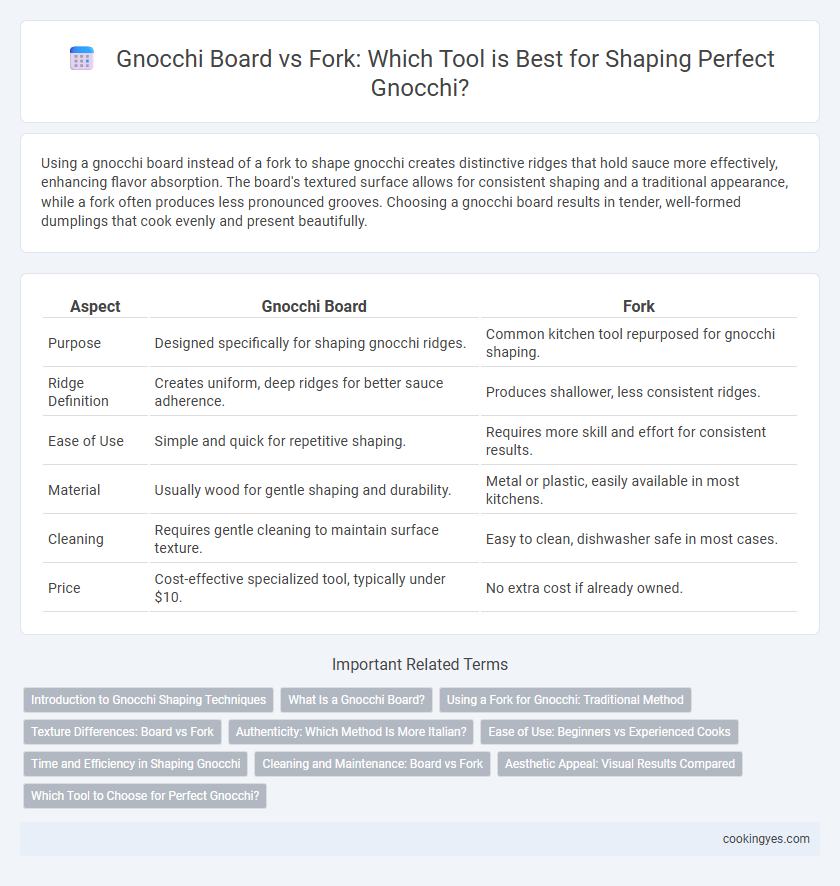Image resolution: width=840 pixels, height=886 pixels.
Task: Open Which Tool to Choose for Perfect Gnocchi?
Action: [145, 796]
